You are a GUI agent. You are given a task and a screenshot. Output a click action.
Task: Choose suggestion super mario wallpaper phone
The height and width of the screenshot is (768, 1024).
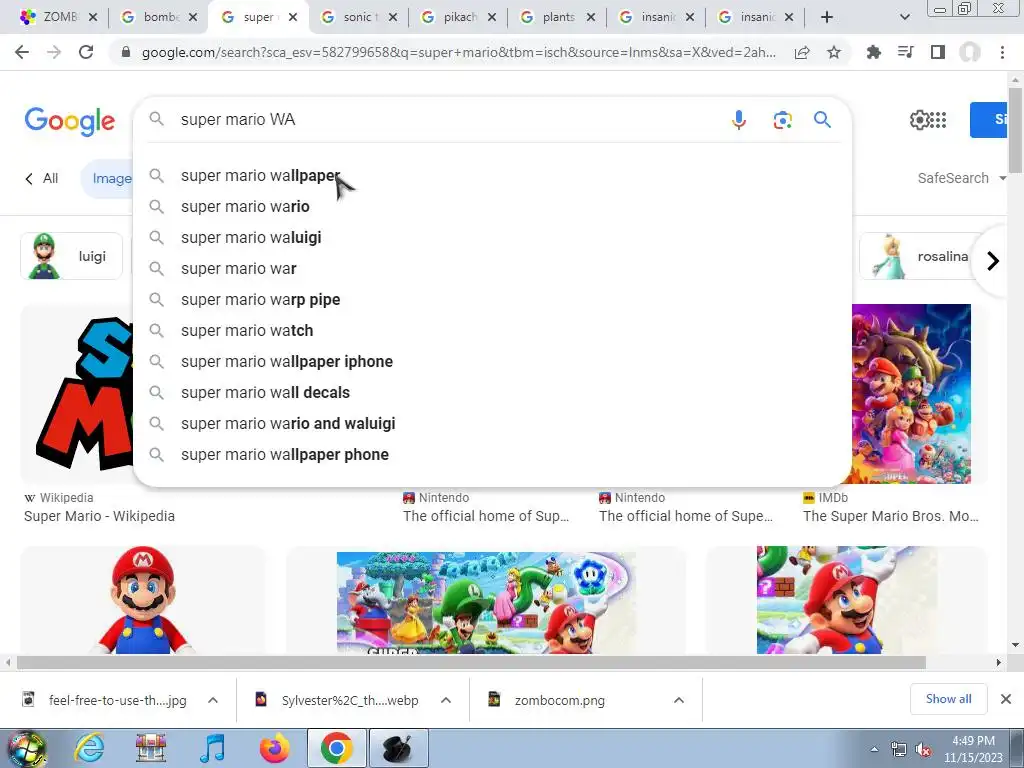(492, 455)
